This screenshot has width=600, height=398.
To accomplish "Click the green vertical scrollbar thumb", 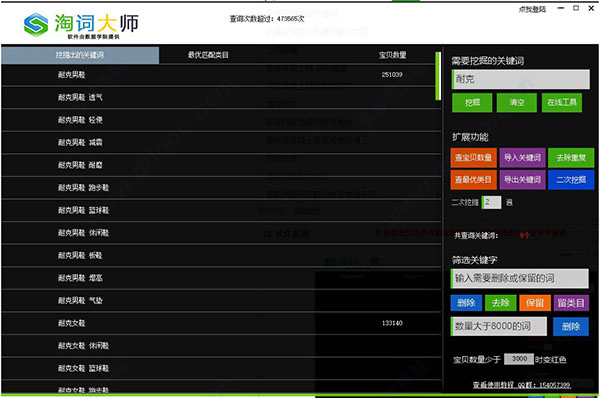I will click(x=438, y=76).
